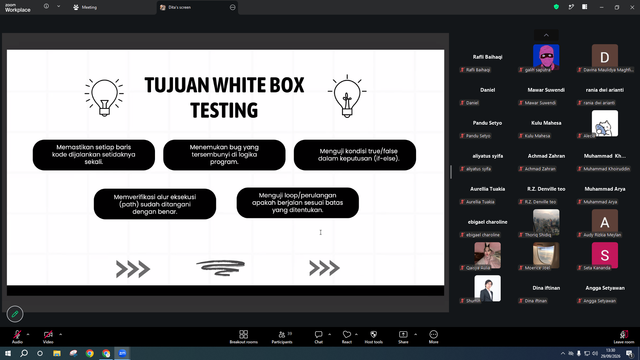Open the first Chrome taskbar icon
Image resolution: width=640 pixels, height=360 pixels.
[x=90, y=353]
